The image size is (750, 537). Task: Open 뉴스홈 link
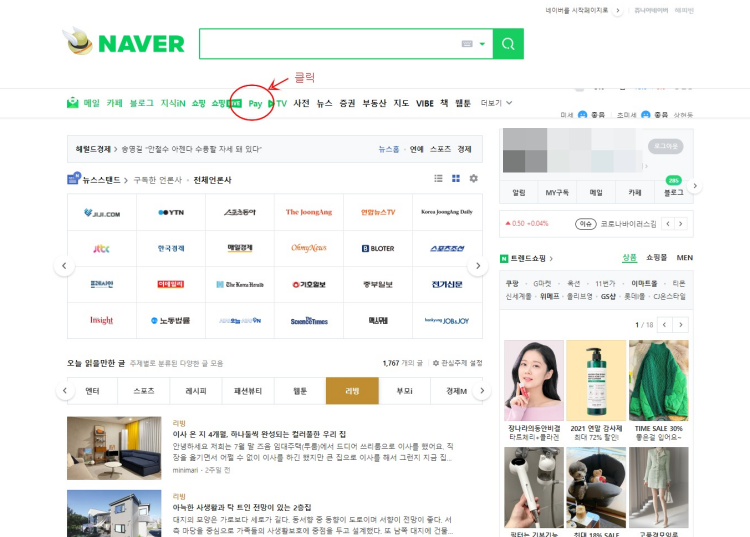click(389, 149)
